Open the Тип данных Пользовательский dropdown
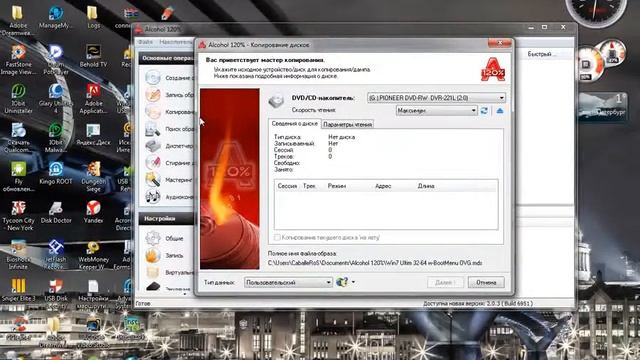 click(x=288, y=282)
